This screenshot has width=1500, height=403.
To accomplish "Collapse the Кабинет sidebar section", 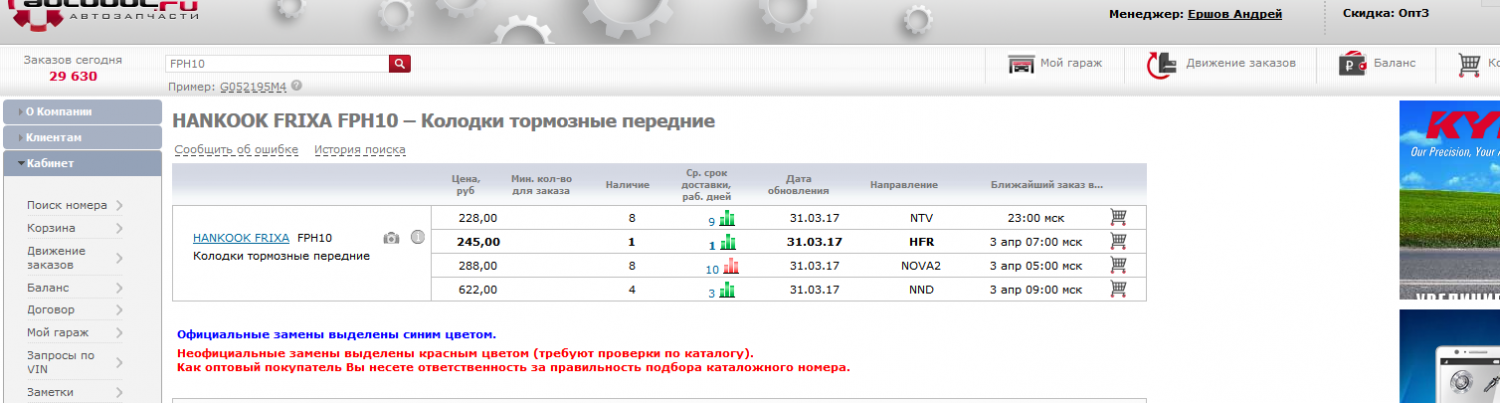I will pos(82,163).
